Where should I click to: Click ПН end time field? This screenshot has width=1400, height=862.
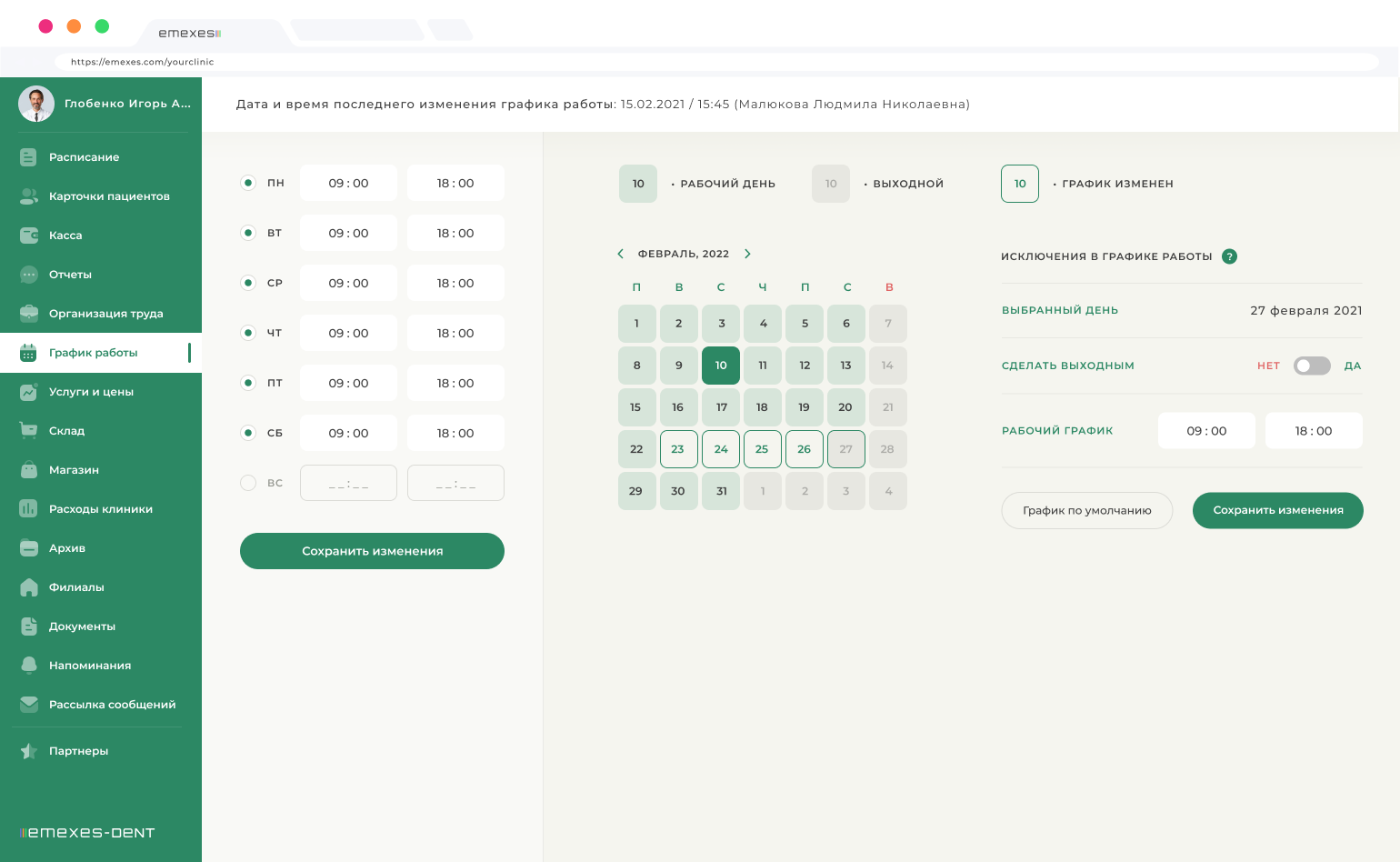pos(455,183)
